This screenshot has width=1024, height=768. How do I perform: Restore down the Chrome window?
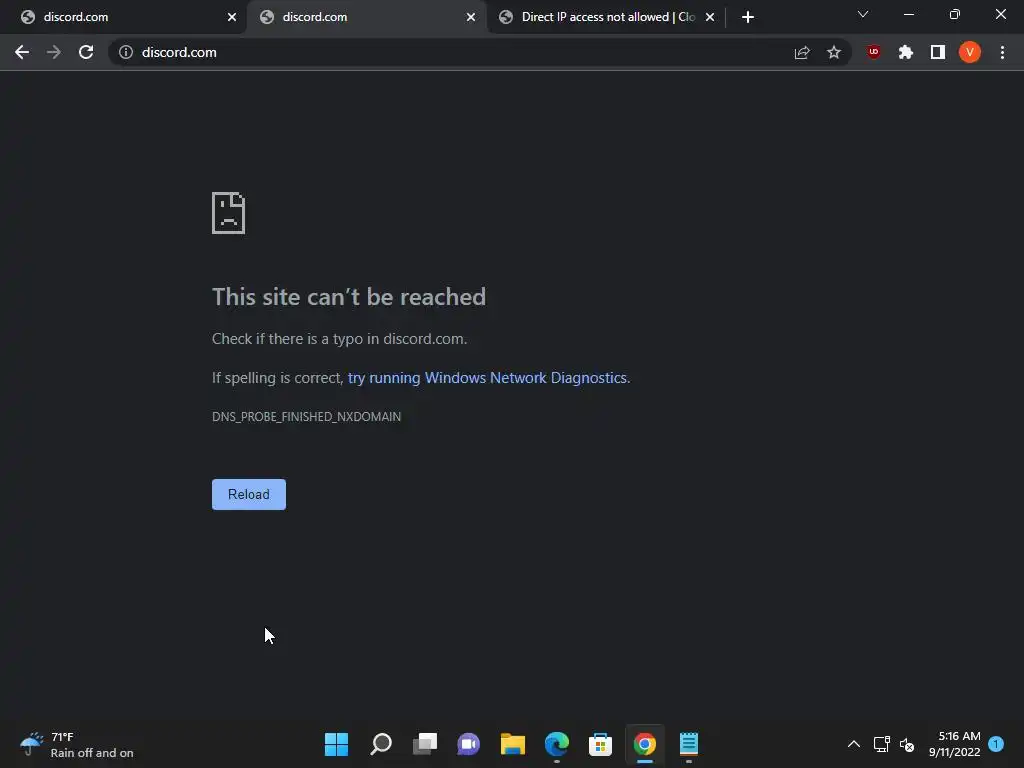[x=955, y=14]
